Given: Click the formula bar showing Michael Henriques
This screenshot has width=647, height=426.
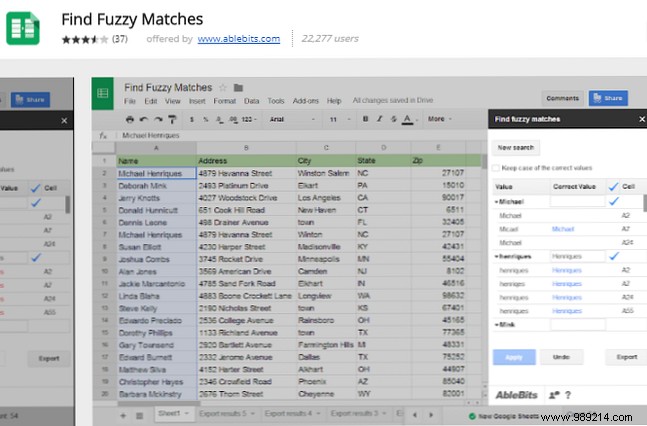Looking at the screenshot, I should tap(301, 135).
